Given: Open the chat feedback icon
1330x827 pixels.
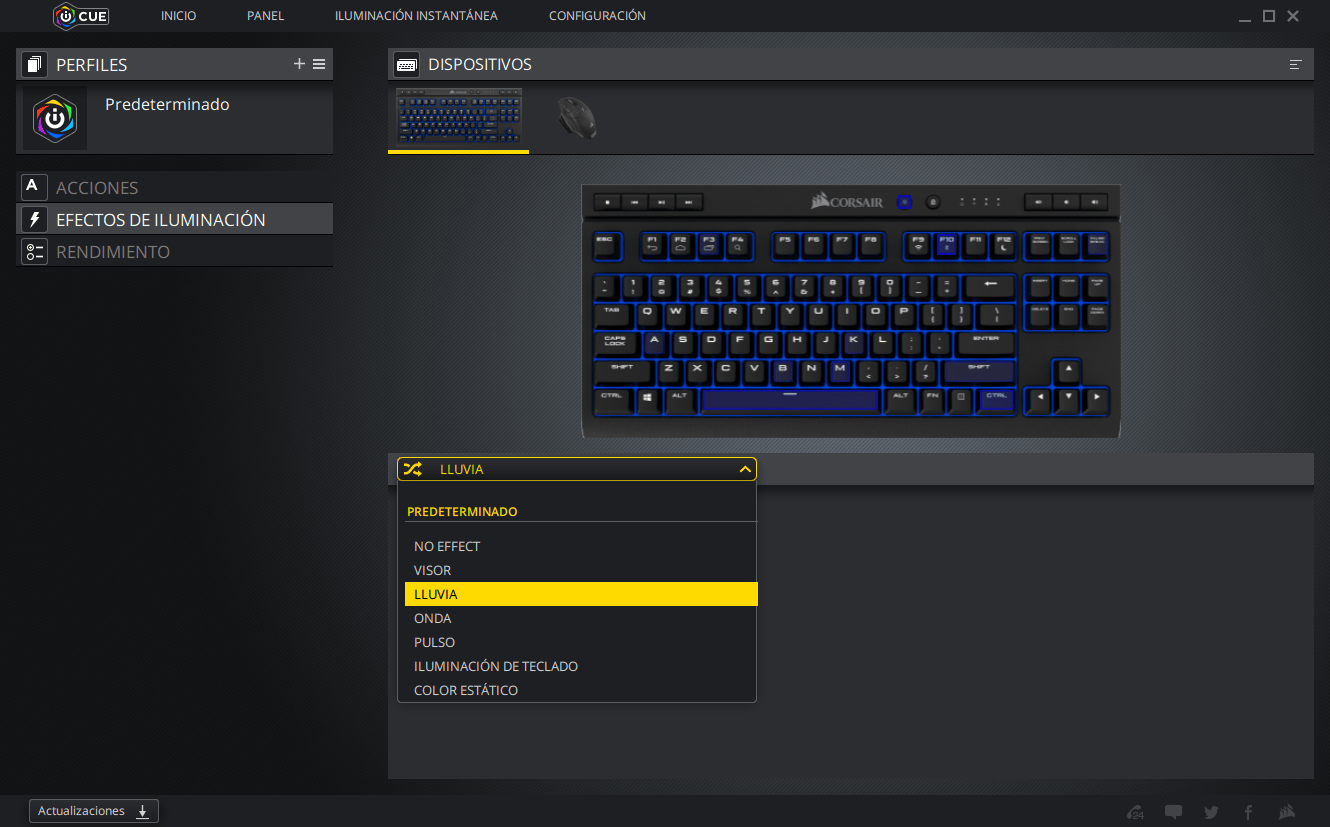Looking at the screenshot, I should [x=1173, y=812].
